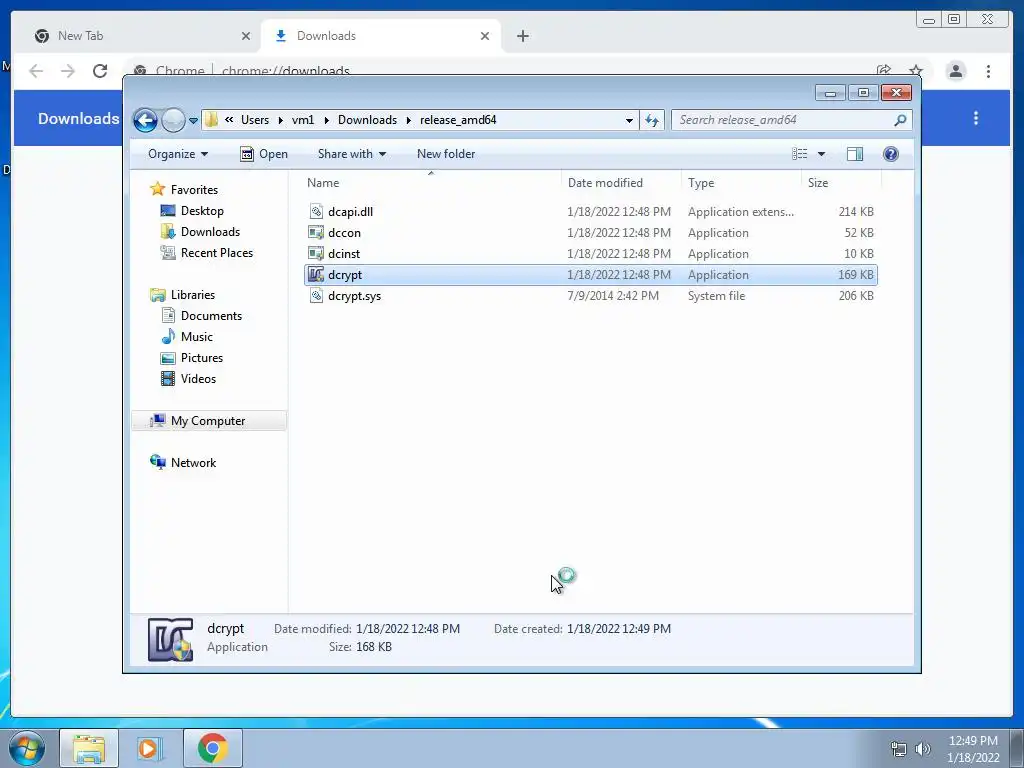Click the dcrypt.sys file name

355,296
